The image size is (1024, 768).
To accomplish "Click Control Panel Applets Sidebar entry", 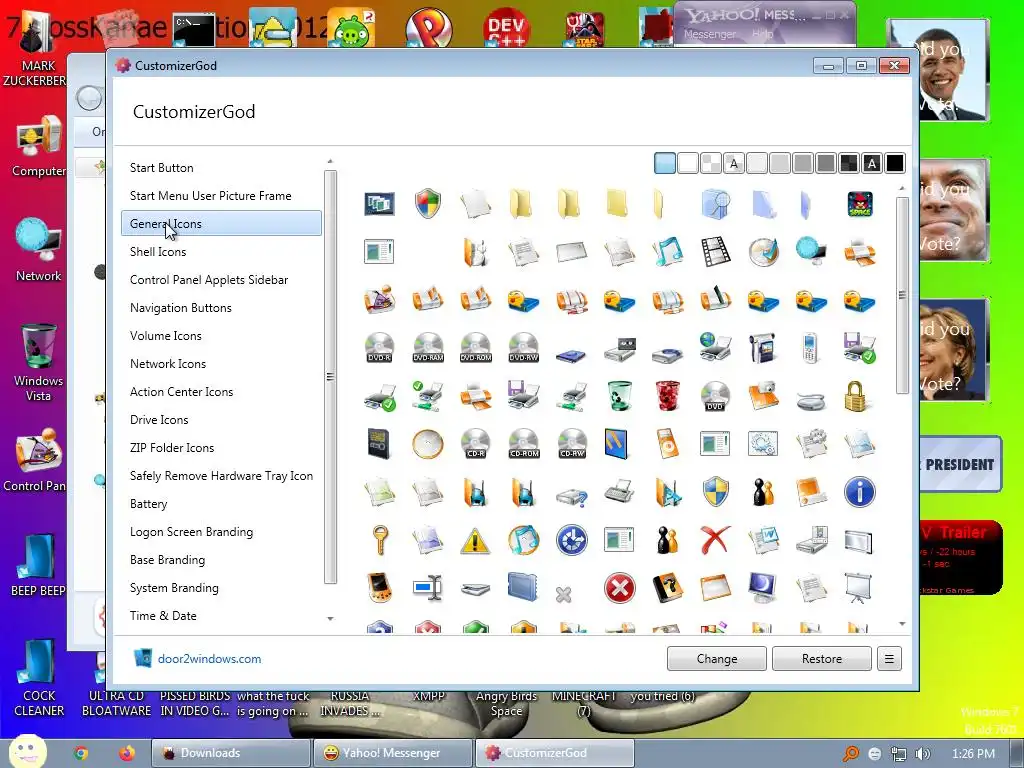I will (x=209, y=280).
